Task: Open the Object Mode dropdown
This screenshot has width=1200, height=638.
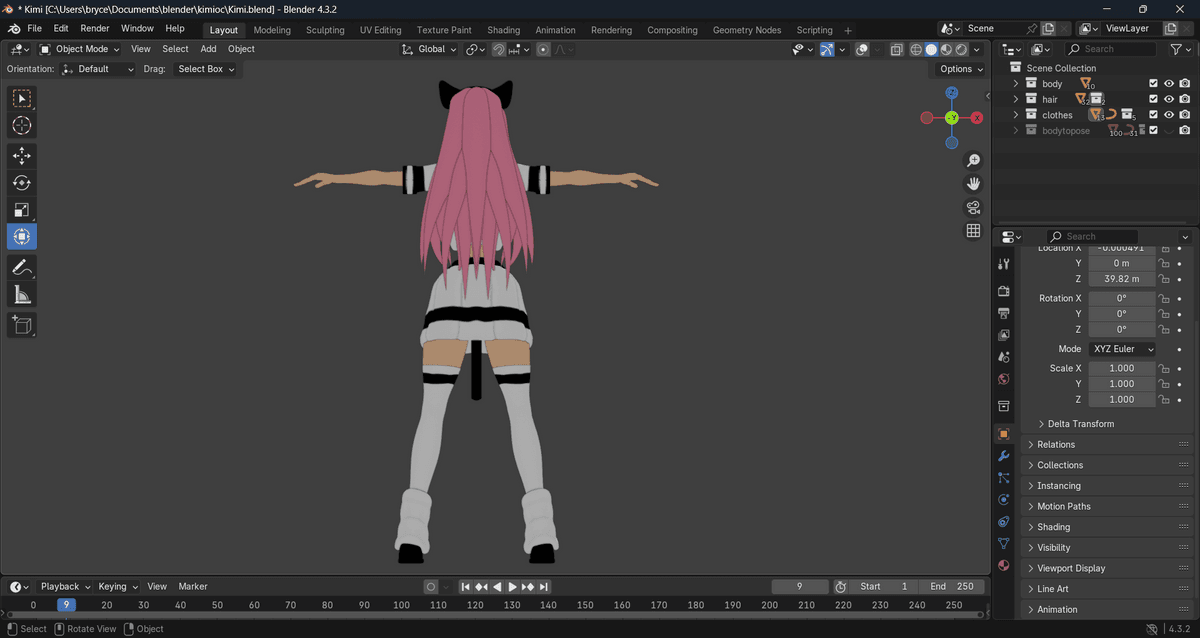Action: pos(79,49)
